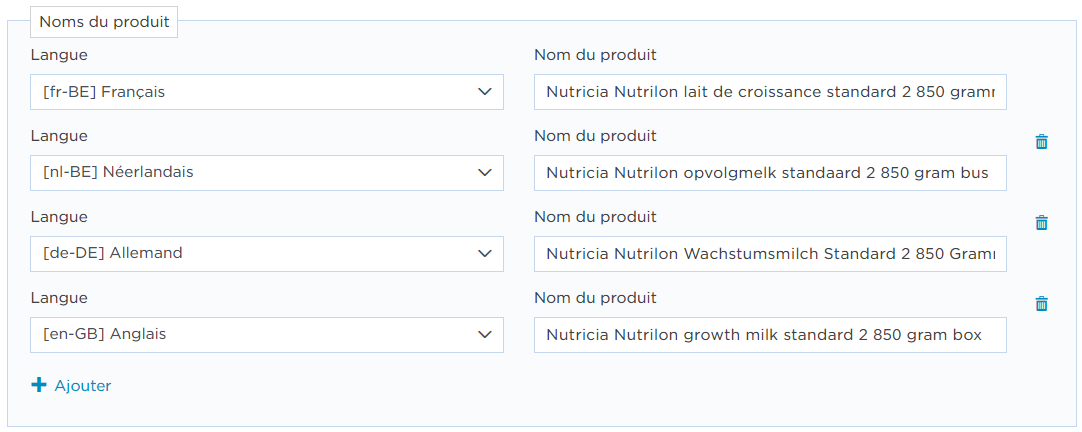Focus the English product name field 'growth milk'
Viewport: 1082px width, 432px height.
pos(770,335)
